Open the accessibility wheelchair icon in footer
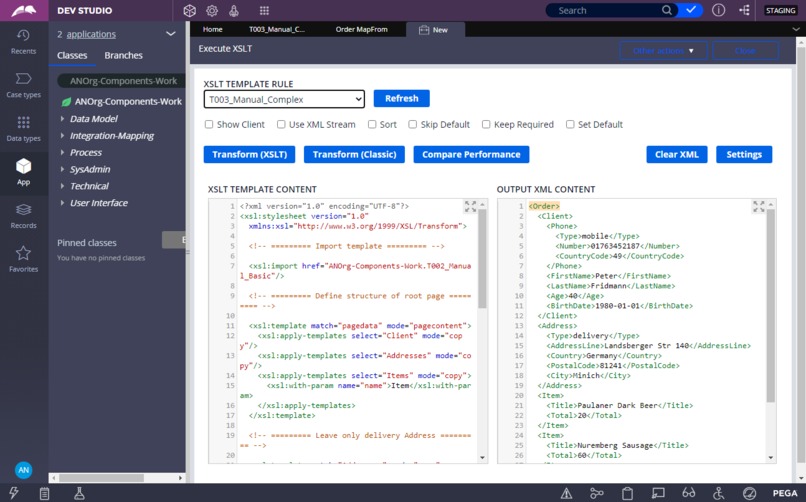Screen dimensions: 806x502 [x=719, y=494]
